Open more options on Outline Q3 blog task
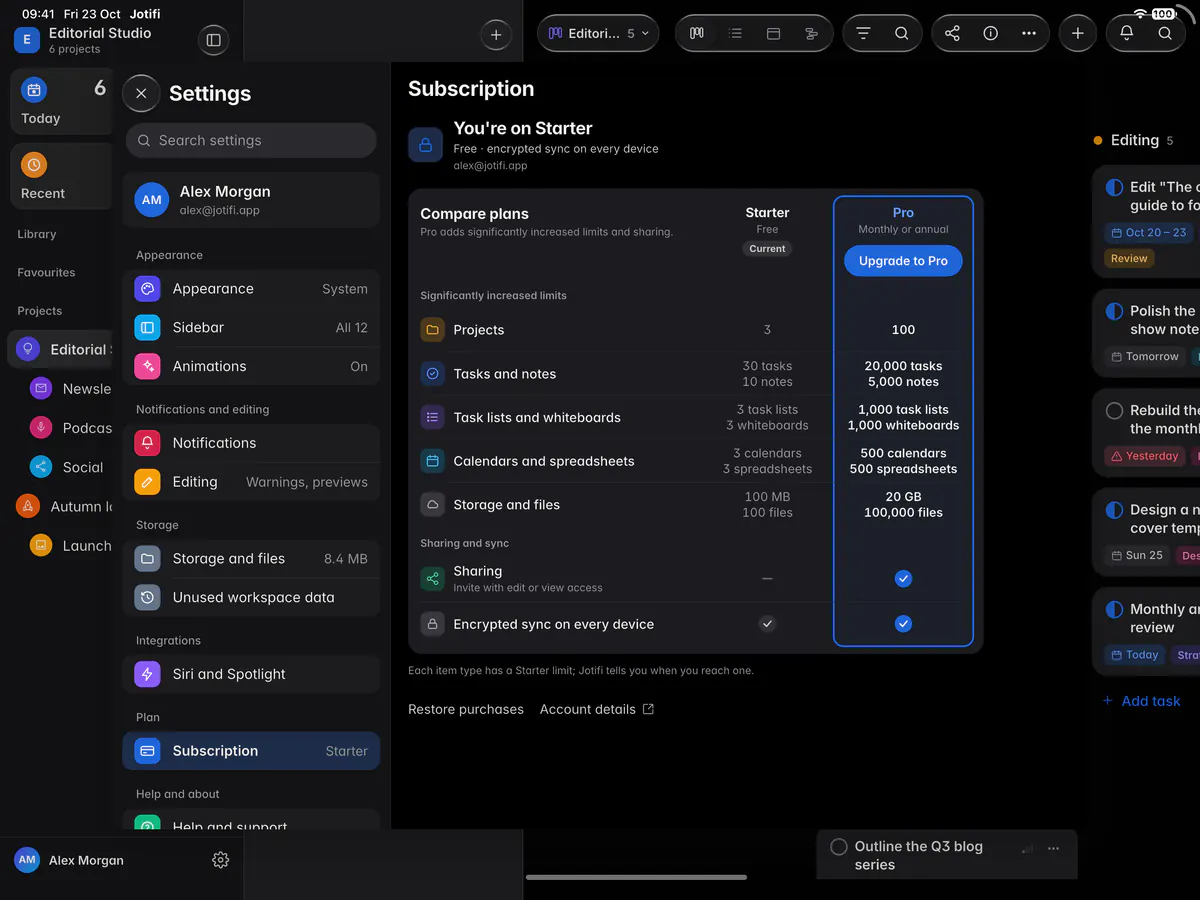1200x900 pixels. pyautogui.click(x=1053, y=848)
